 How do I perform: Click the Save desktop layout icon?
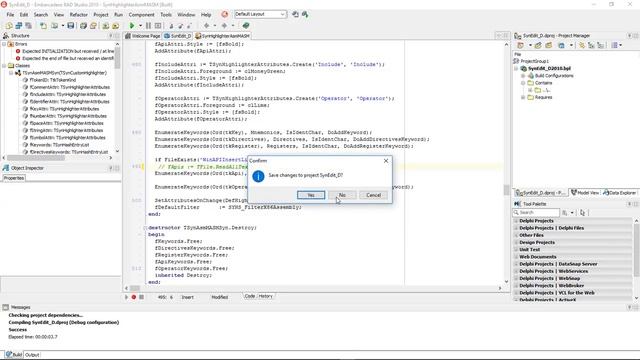[x=295, y=14]
